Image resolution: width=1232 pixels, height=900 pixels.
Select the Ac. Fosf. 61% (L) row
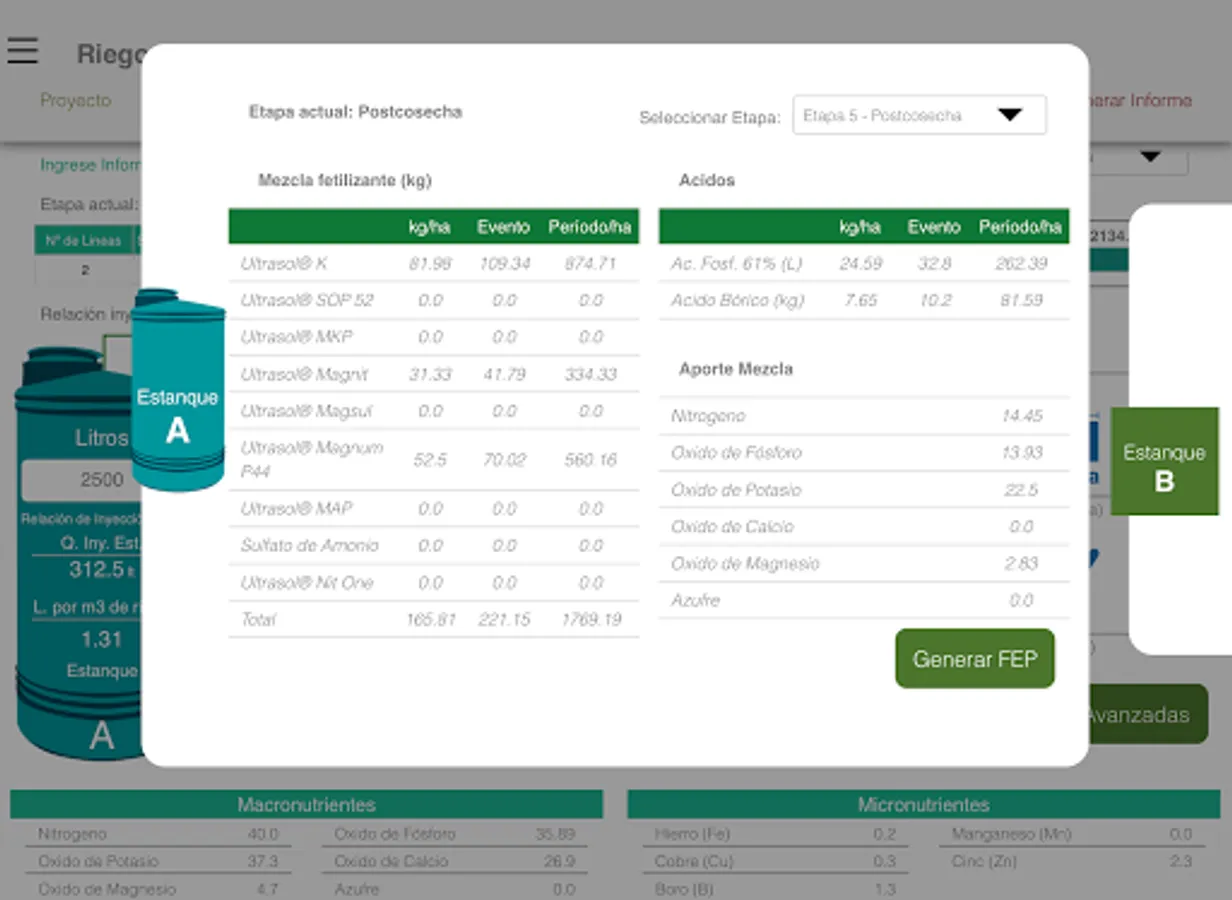pos(864,263)
